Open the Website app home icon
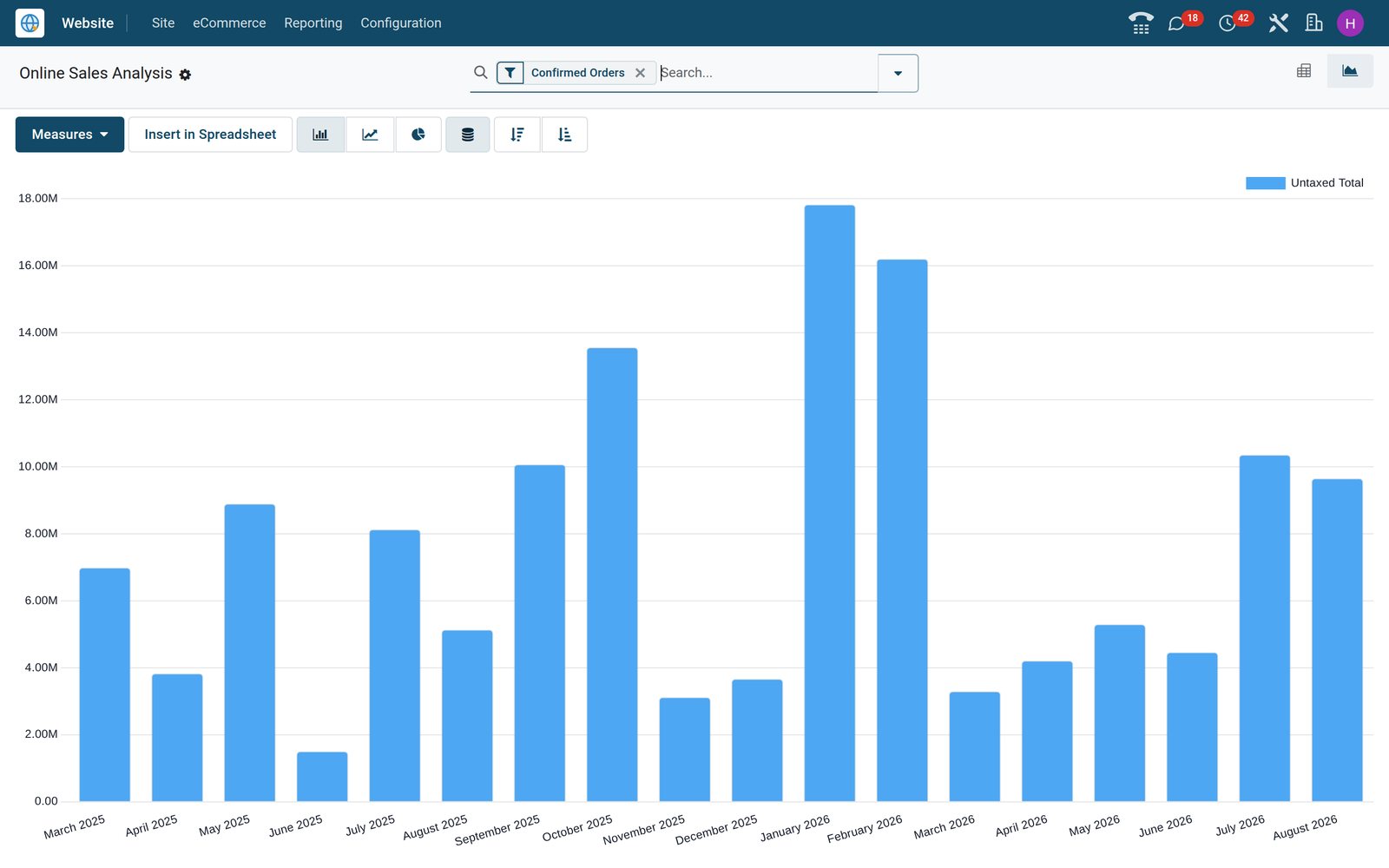Image resolution: width=1389 pixels, height=868 pixels. (x=30, y=23)
